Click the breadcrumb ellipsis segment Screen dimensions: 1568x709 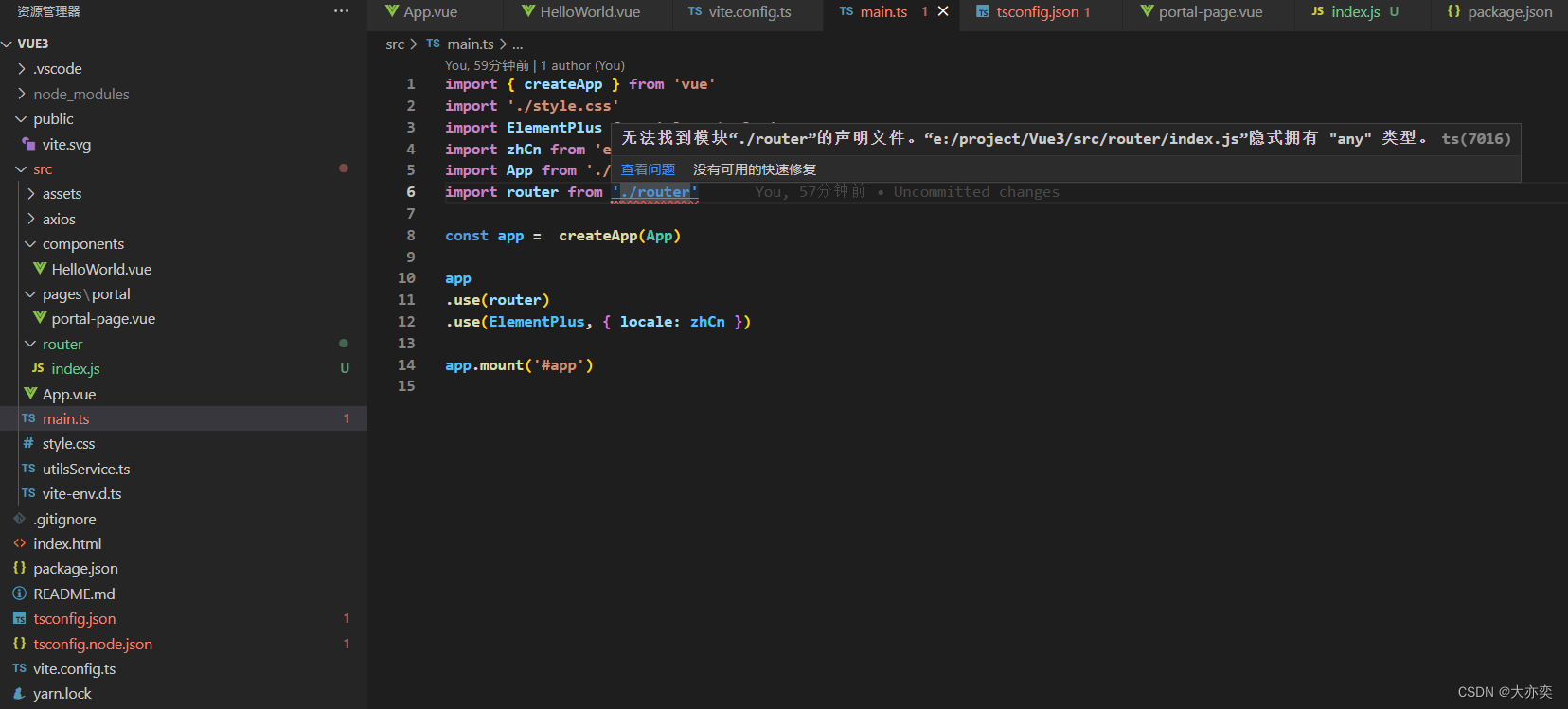[x=518, y=44]
